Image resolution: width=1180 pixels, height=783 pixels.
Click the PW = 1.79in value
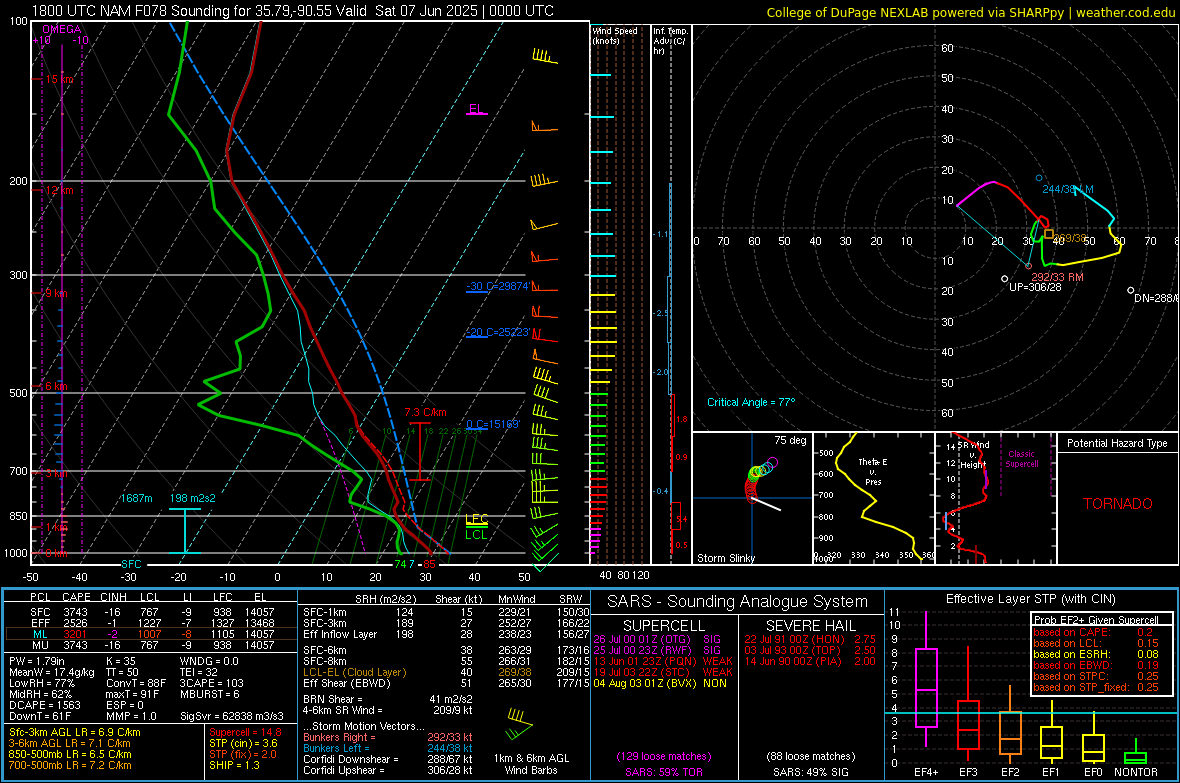(37, 661)
